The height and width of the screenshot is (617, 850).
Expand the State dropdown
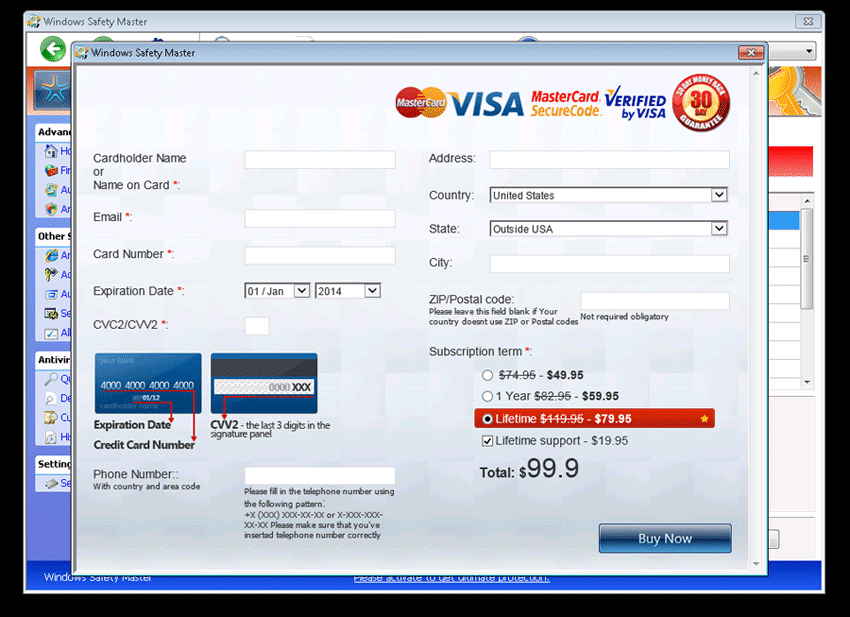[x=718, y=229]
